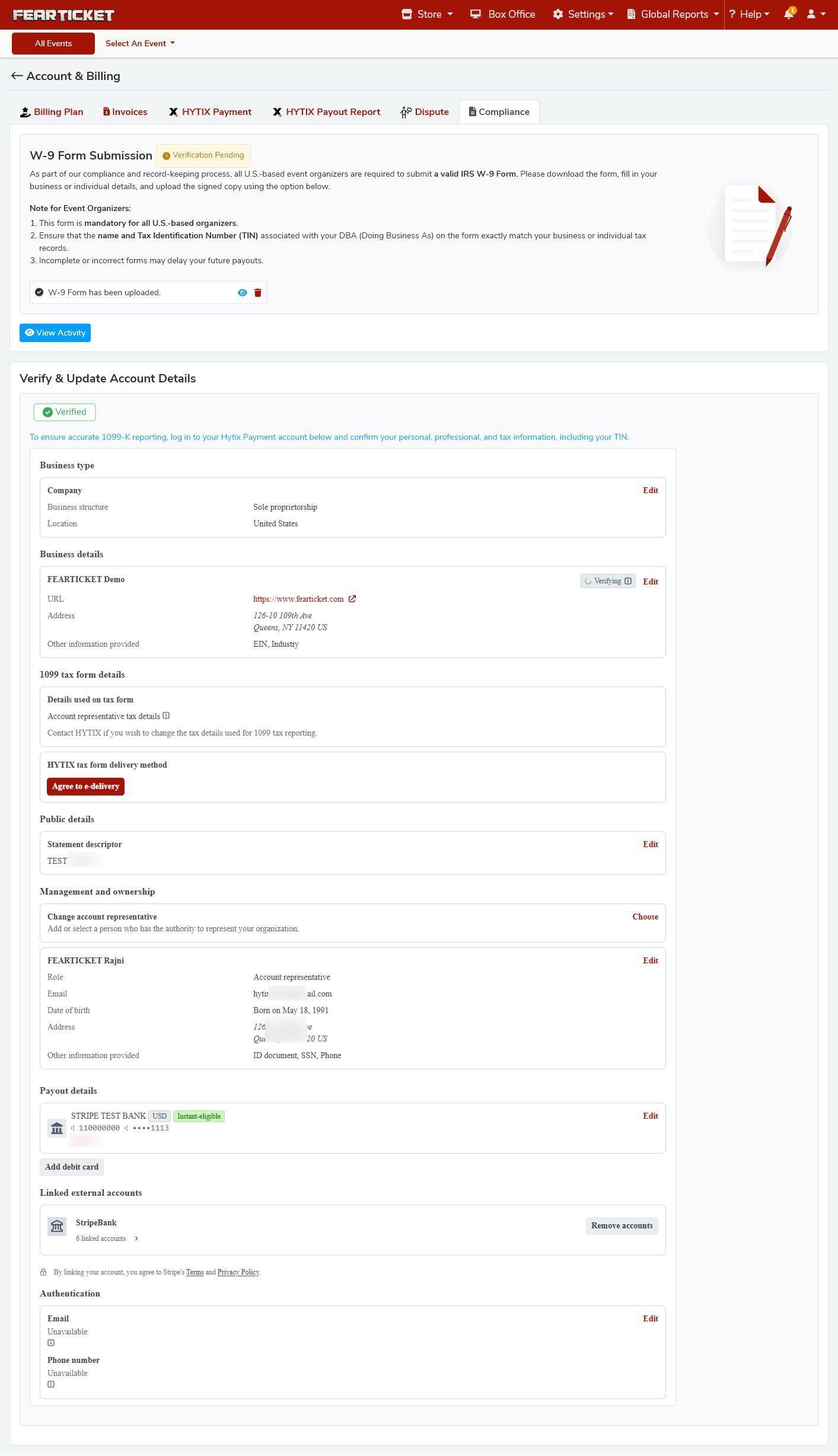Switch to the Invoices tab
Screen dimensions: 838x1456
point(125,112)
